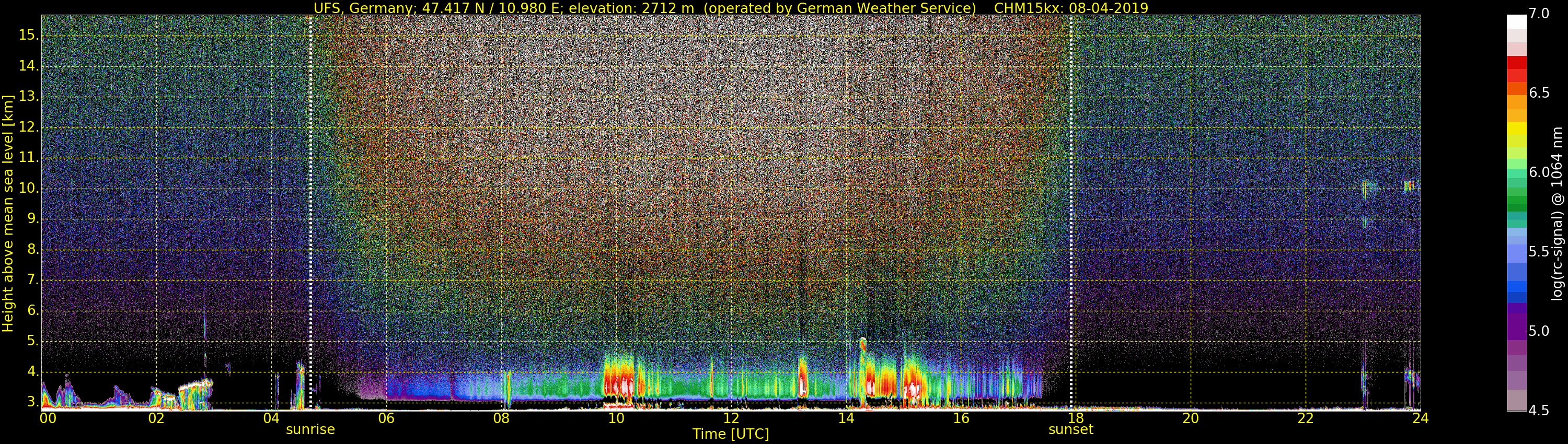
Task: Click the log(rc-signal) @ 1064 nm label
Action: (1557, 213)
